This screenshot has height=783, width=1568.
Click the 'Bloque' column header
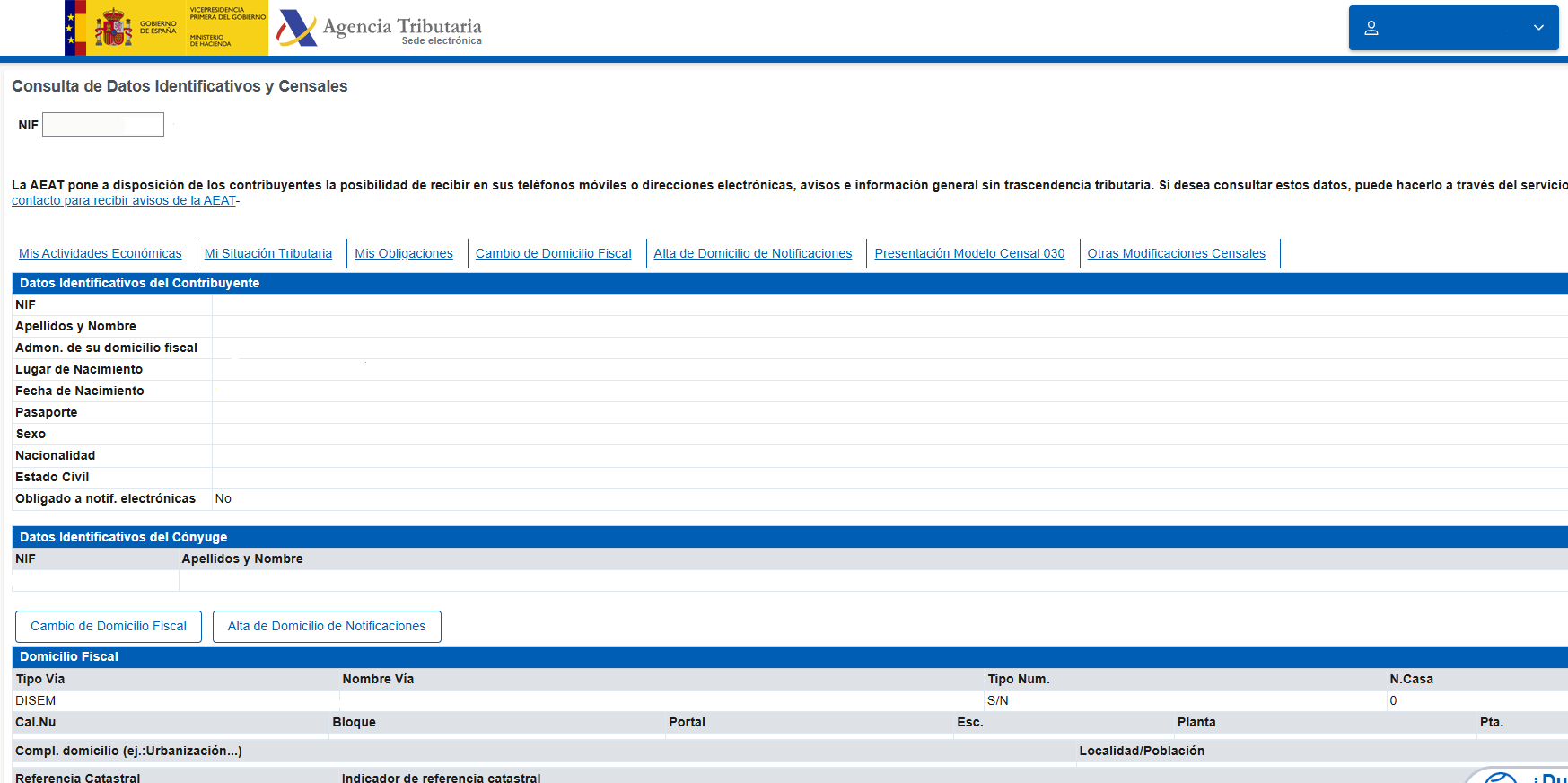click(355, 722)
